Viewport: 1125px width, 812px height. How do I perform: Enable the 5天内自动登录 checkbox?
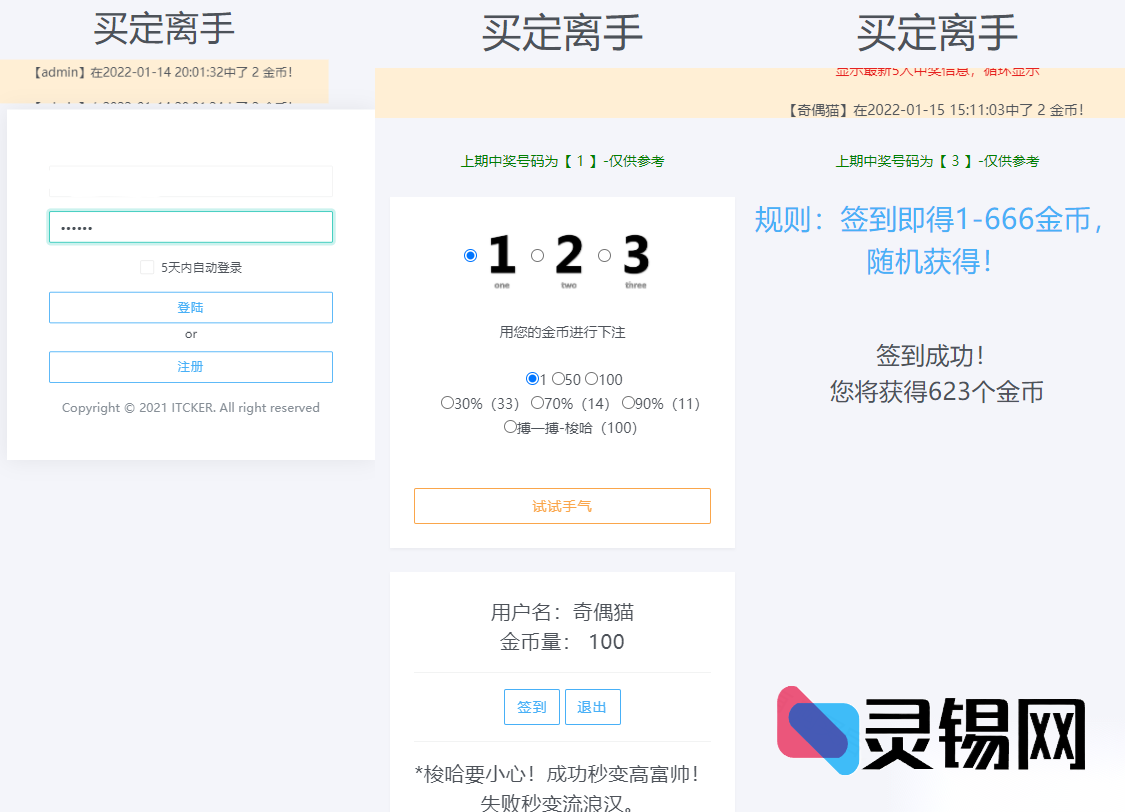(145, 265)
